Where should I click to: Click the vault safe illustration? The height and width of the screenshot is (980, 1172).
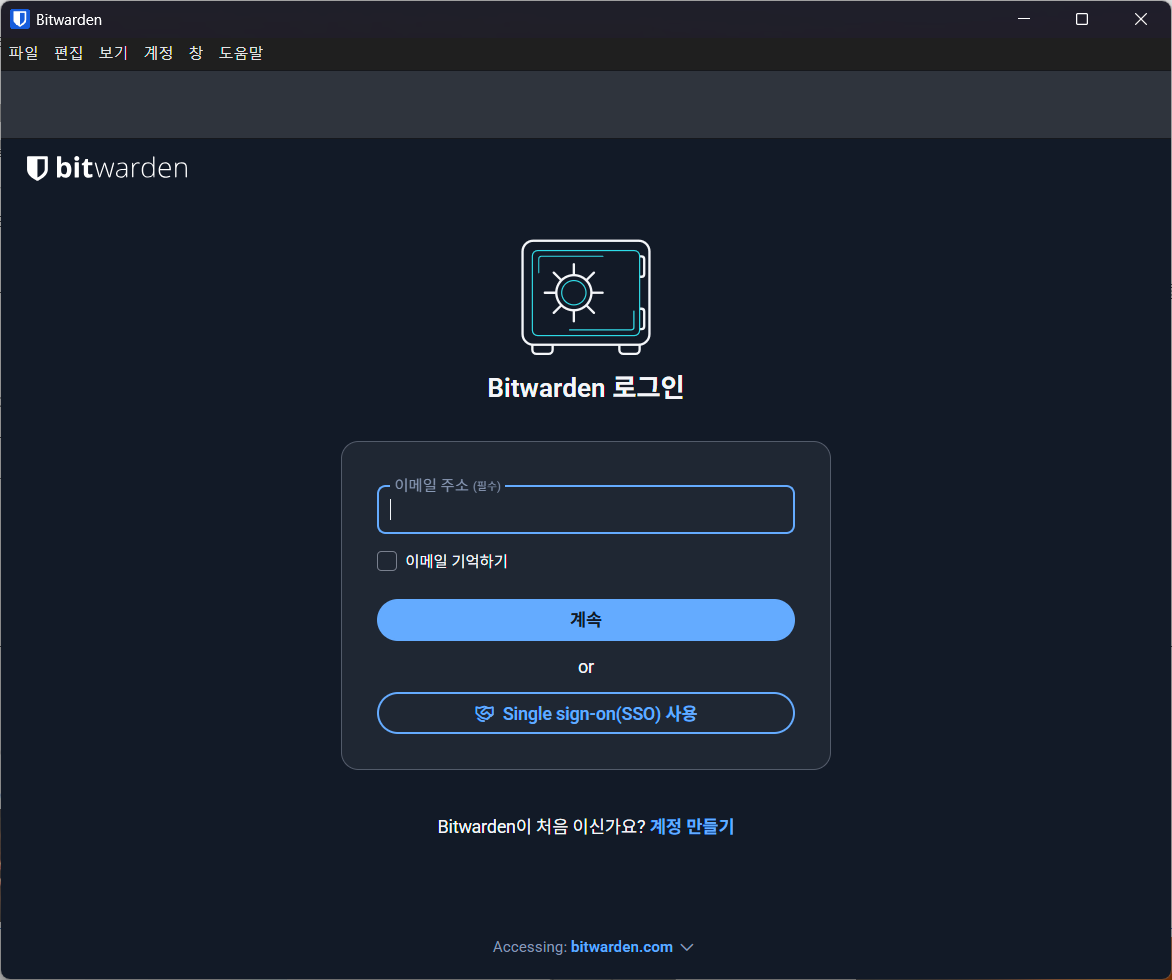tap(585, 296)
